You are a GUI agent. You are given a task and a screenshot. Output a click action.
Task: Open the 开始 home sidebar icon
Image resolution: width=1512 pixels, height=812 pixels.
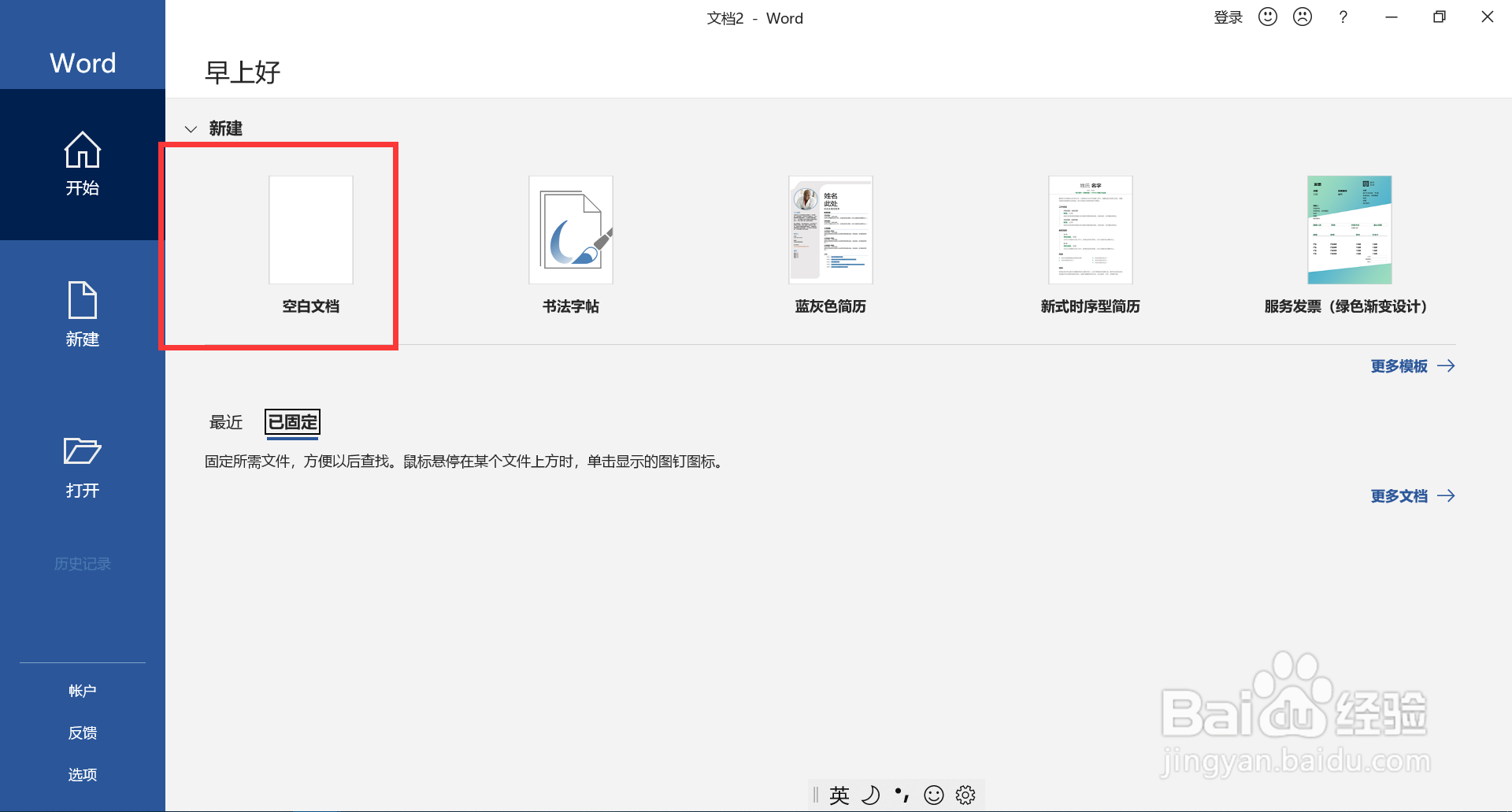(x=83, y=165)
